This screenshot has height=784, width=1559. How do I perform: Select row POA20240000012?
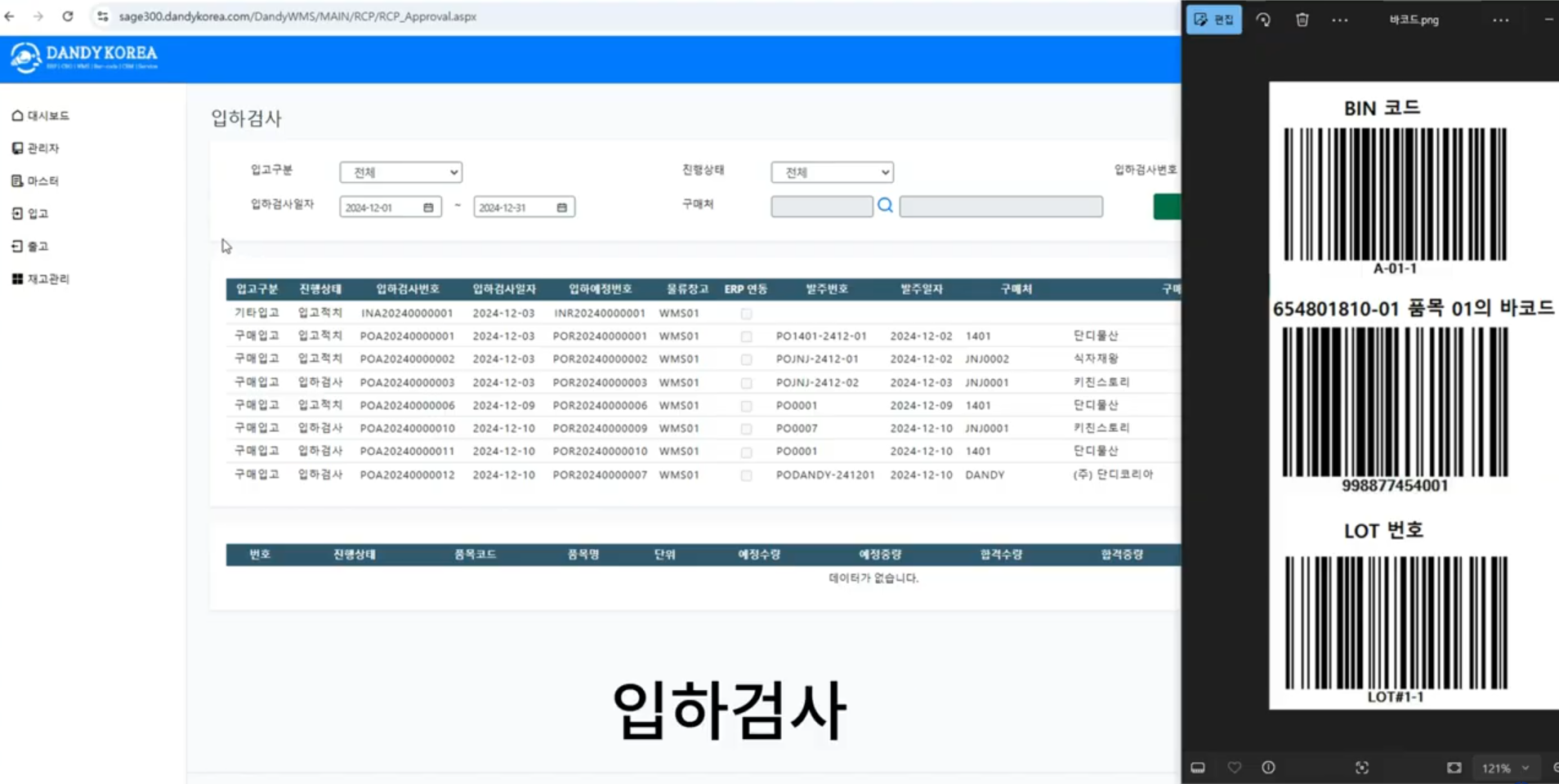coord(704,474)
